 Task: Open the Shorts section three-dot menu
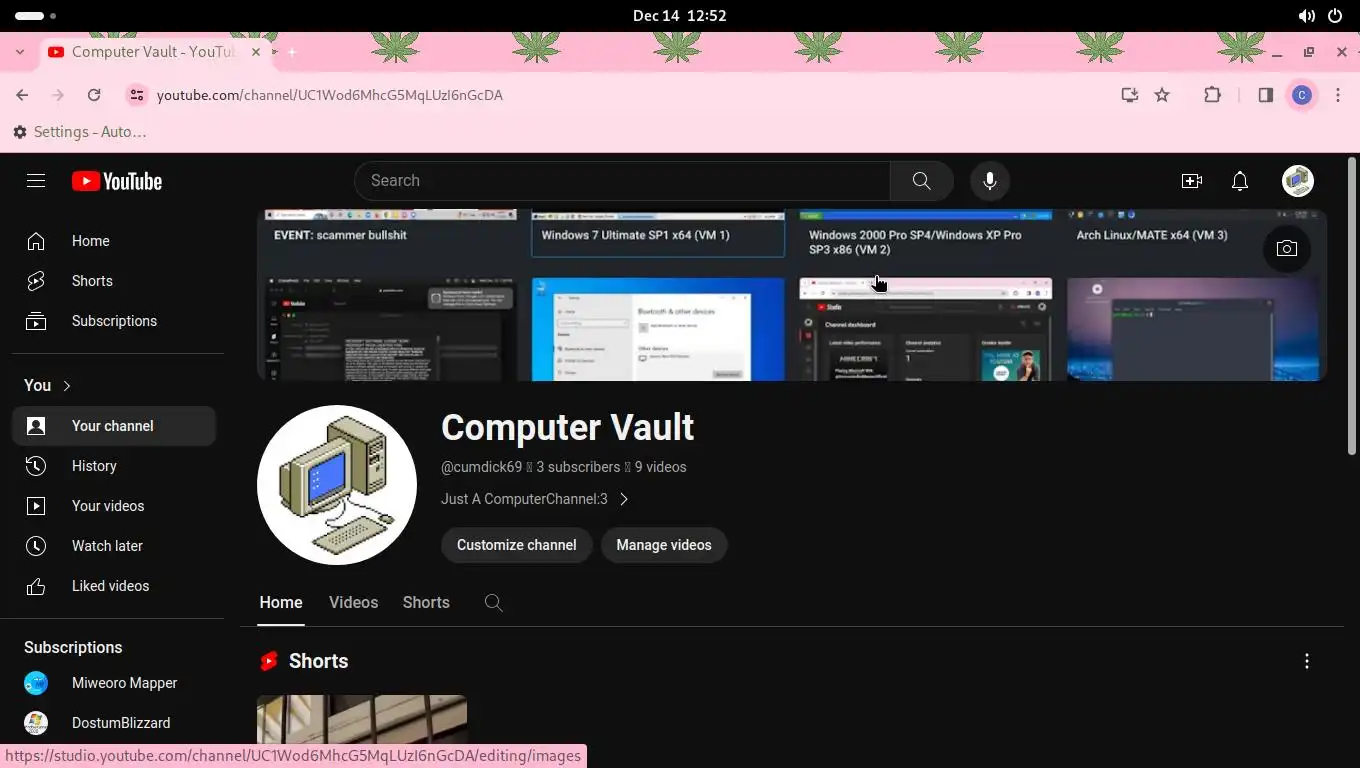pos(1306,661)
